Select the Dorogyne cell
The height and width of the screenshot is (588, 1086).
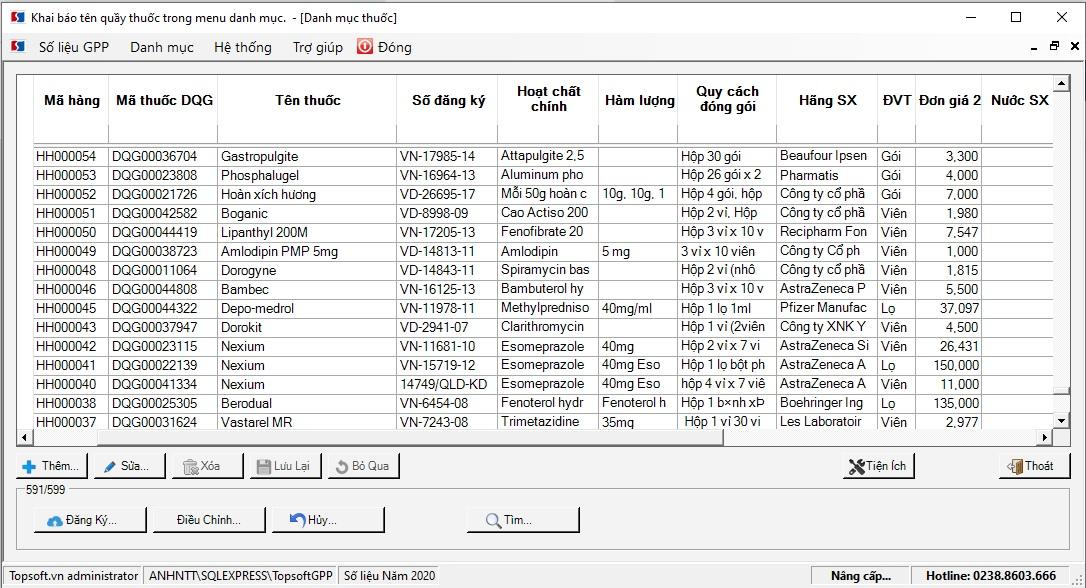pos(307,270)
